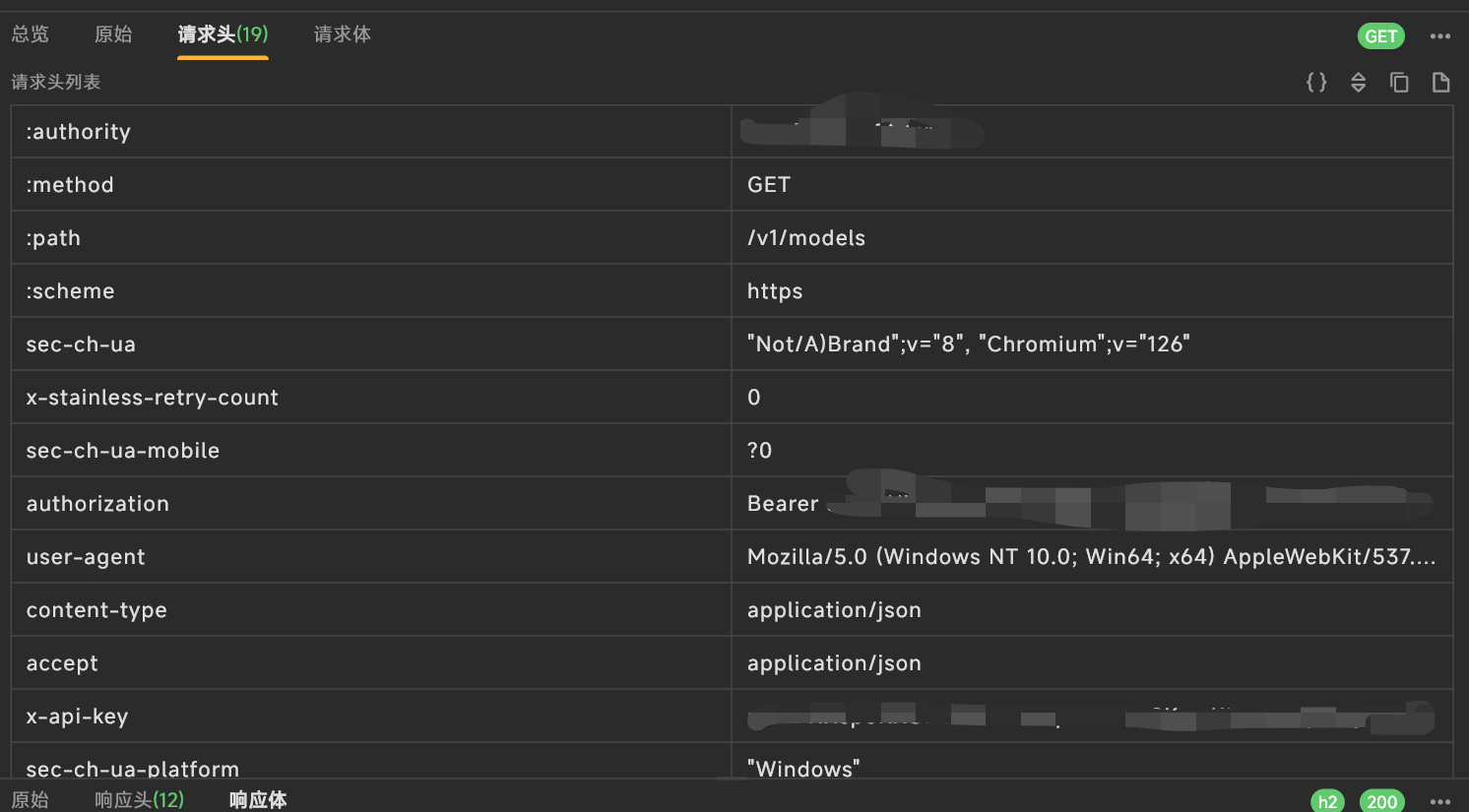Switch to the 总览 tab
This screenshot has height=812, width=1469.
pos(31,34)
